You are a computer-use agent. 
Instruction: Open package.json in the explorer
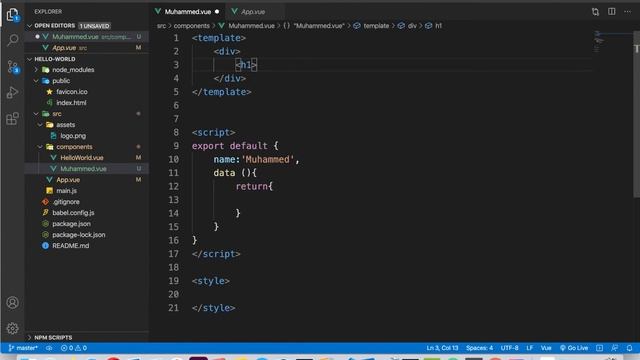[71, 224]
